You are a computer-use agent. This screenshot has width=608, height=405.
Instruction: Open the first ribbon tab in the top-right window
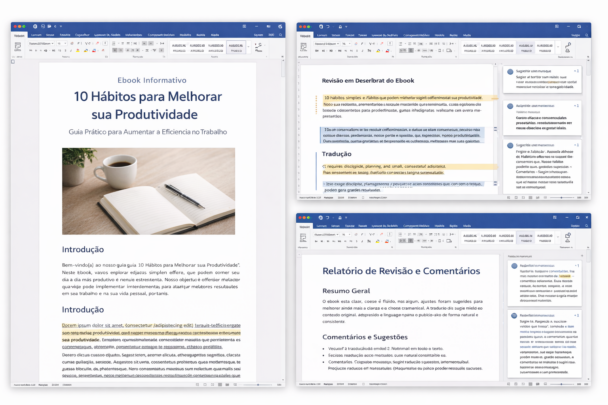(305, 34)
